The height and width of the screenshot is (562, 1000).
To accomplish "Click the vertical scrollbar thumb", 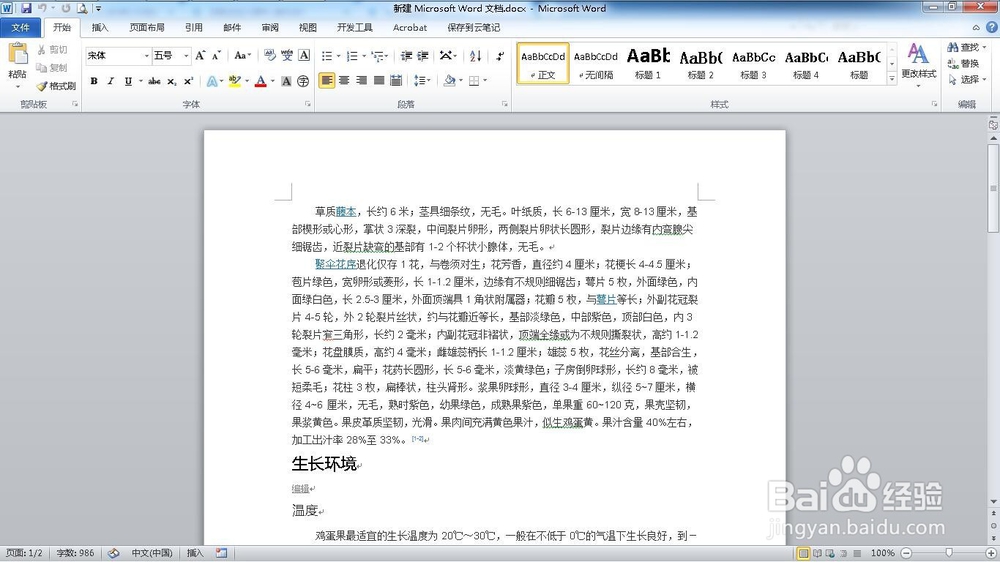I will [x=994, y=188].
